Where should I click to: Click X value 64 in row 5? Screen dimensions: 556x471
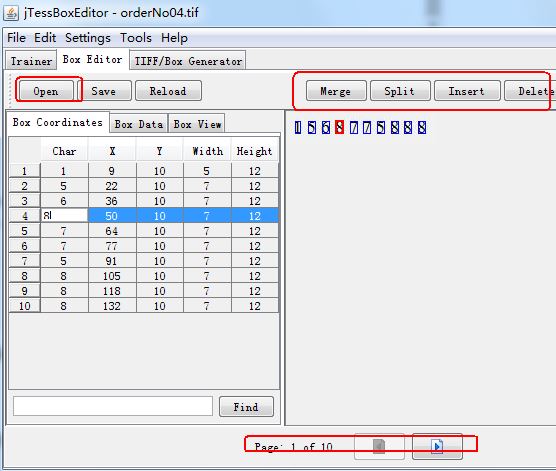pyautogui.click(x=112, y=231)
